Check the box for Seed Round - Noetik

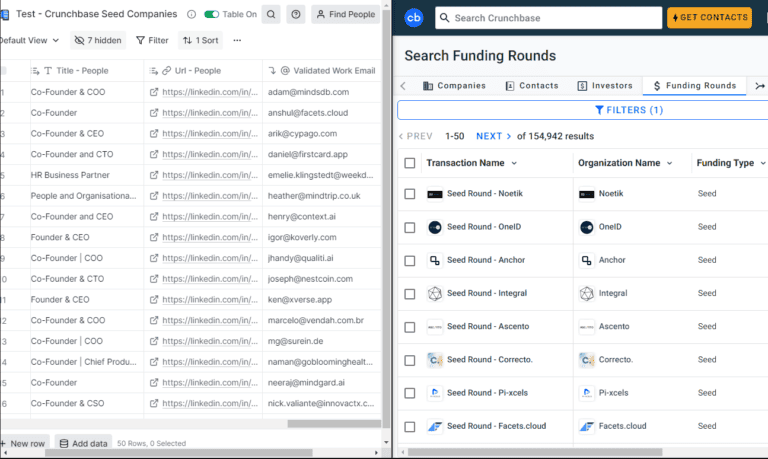pos(410,194)
